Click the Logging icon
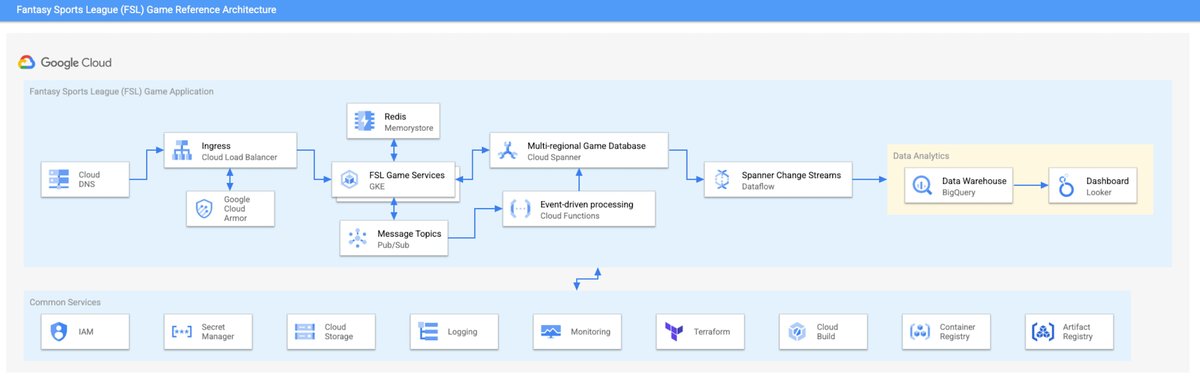The image size is (1200, 382). click(428, 331)
